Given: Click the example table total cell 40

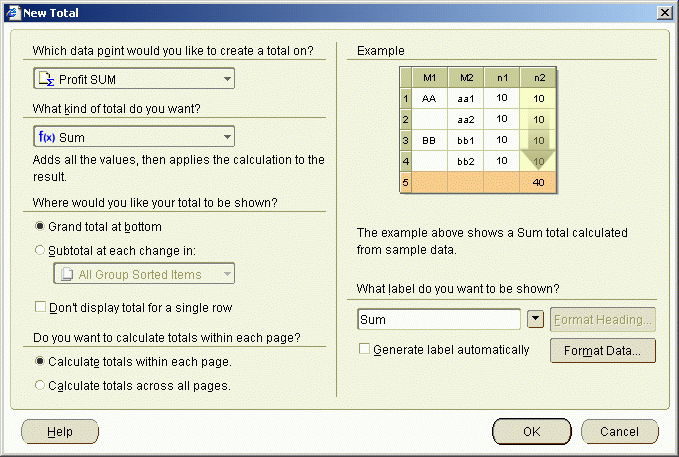Looking at the screenshot, I should pyautogui.click(x=538, y=182).
